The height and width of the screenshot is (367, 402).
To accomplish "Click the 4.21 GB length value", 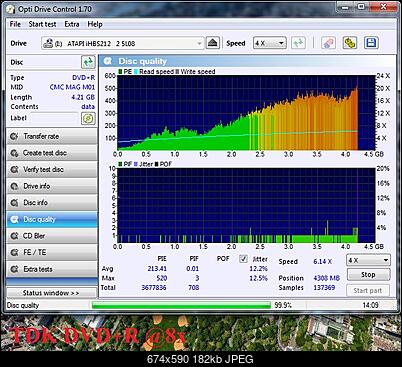I will (x=83, y=97).
